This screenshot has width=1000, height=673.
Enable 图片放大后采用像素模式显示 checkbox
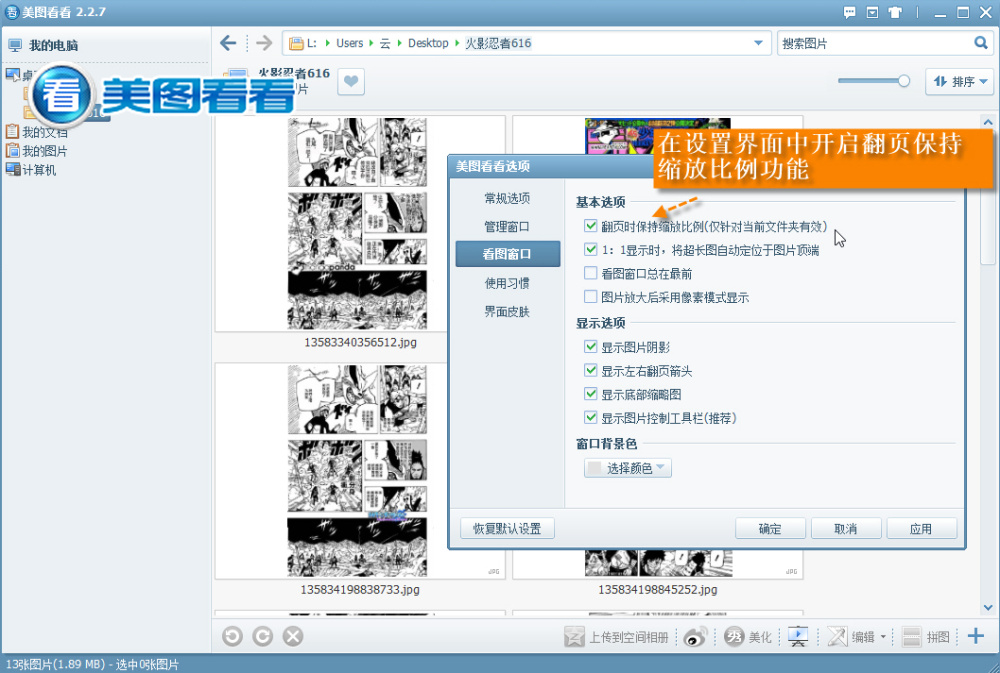[591, 297]
